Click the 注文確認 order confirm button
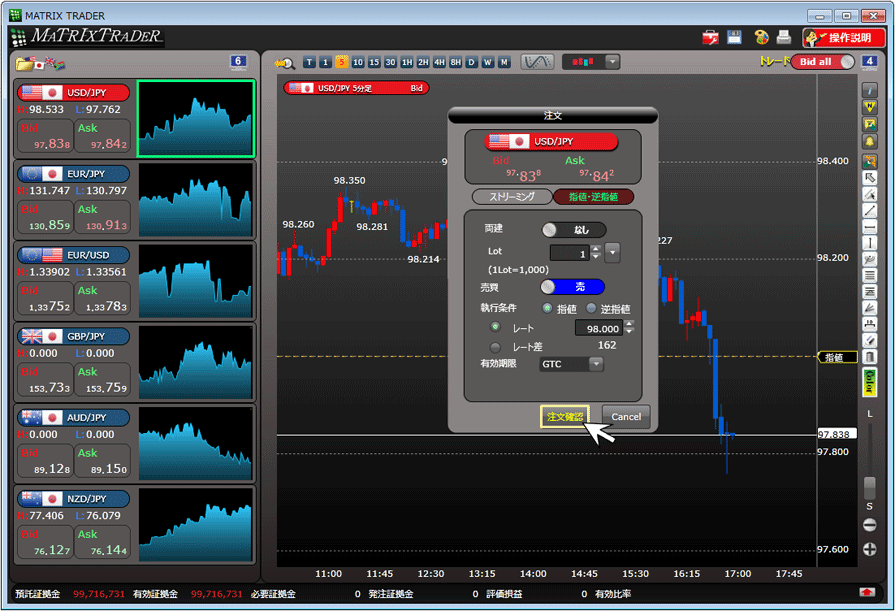The width and height of the screenshot is (895, 611). (x=565, y=417)
